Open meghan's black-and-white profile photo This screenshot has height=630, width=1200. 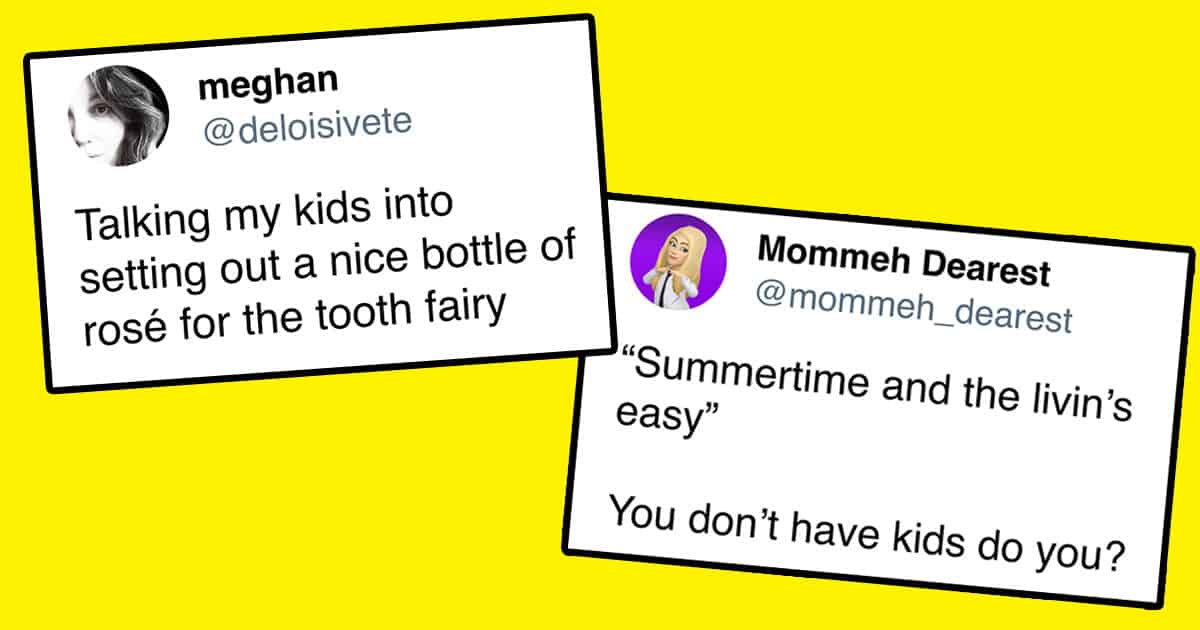[119, 116]
